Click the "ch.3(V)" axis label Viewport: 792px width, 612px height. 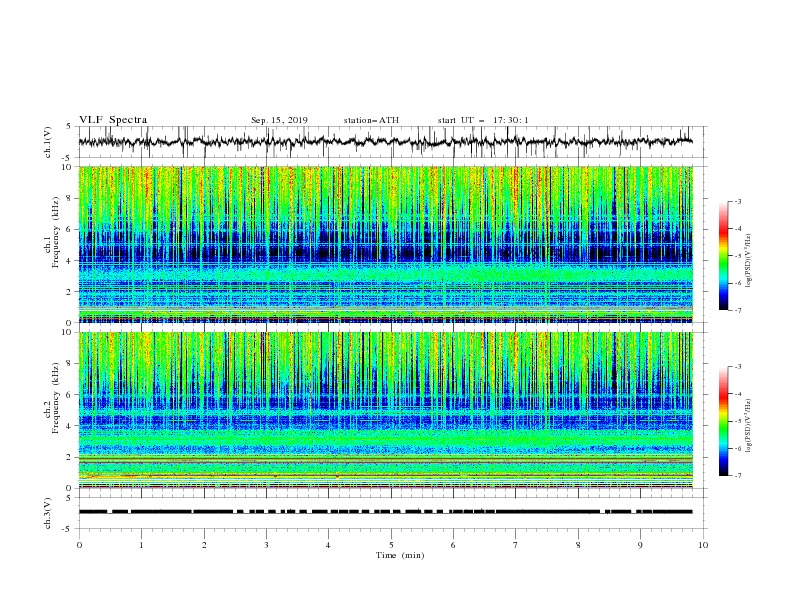pyautogui.click(x=48, y=513)
